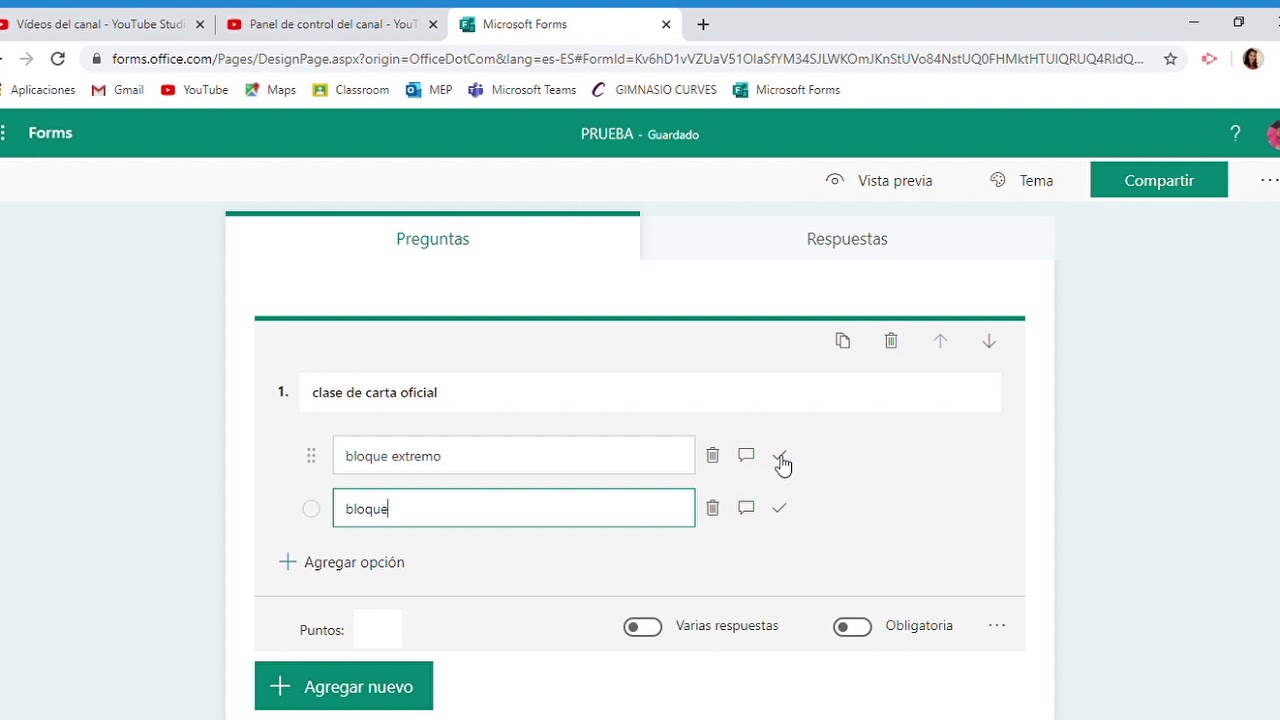Click the second option field containing "bloque"

[514, 508]
